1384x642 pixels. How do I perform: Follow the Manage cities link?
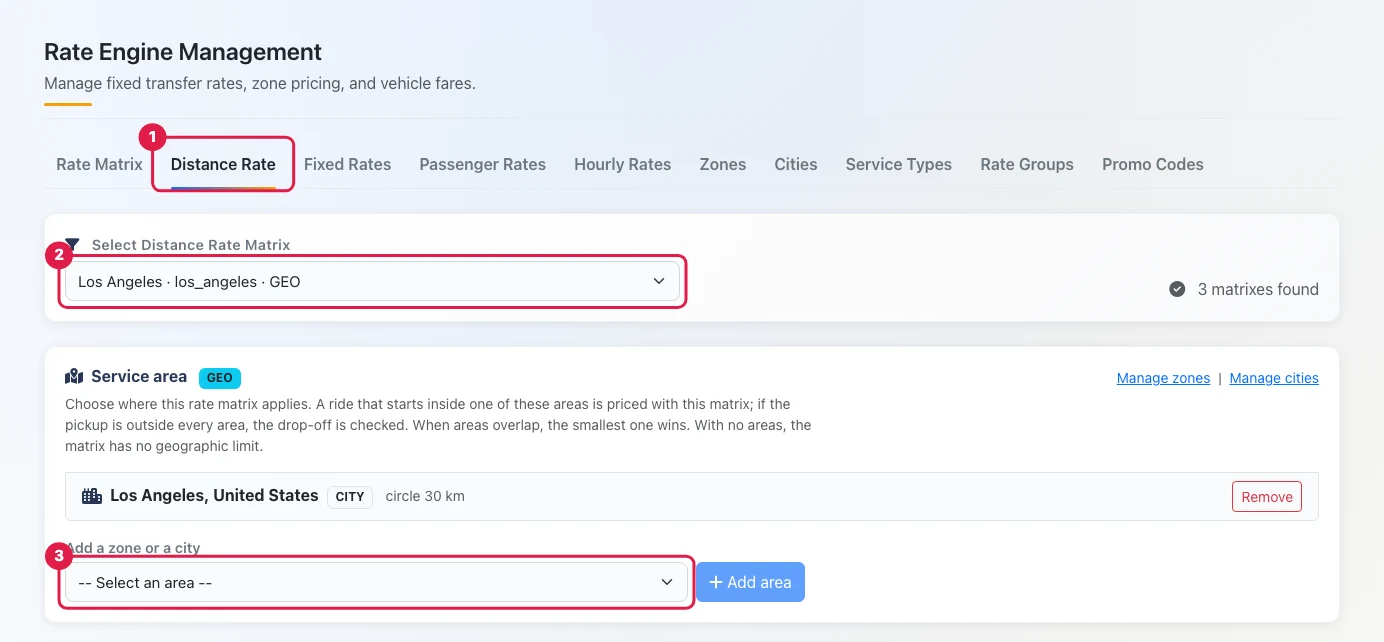click(x=1274, y=378)
